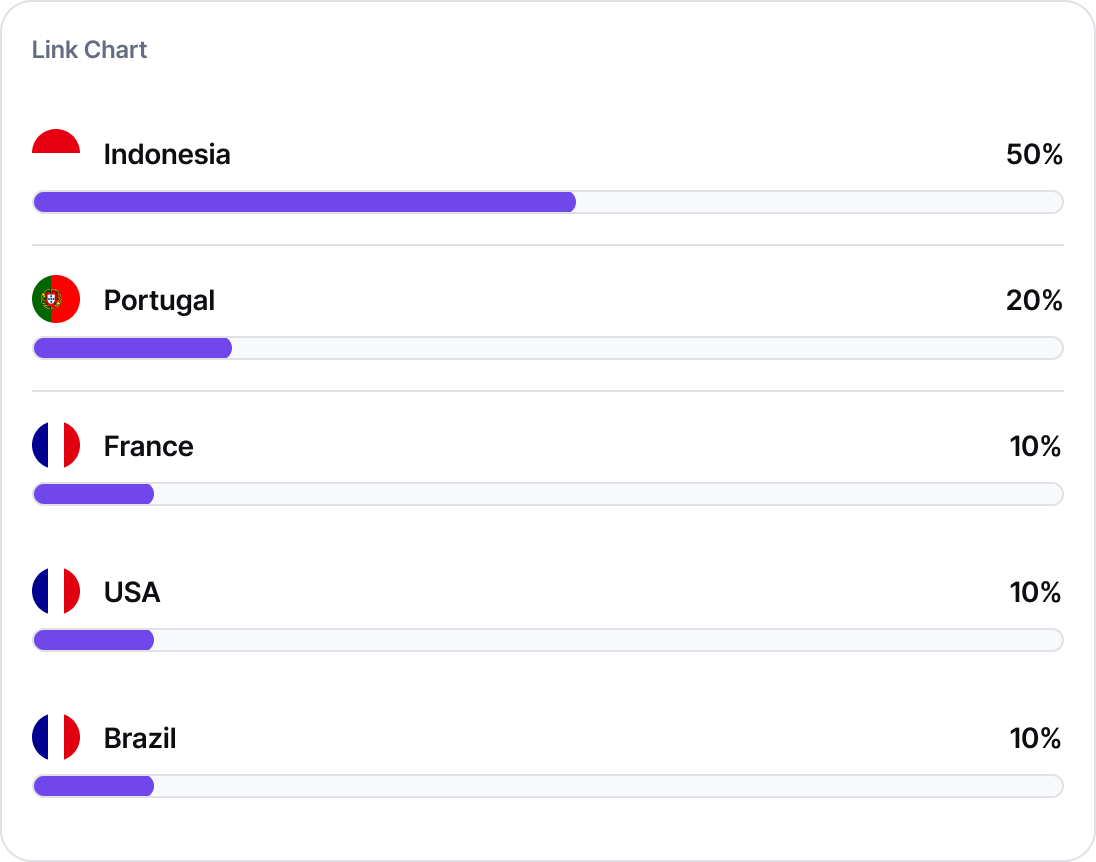Click the 10% value for Brazil
Image resolution: width=1096 pixels, height=862 pixels.
[1035, 738]
